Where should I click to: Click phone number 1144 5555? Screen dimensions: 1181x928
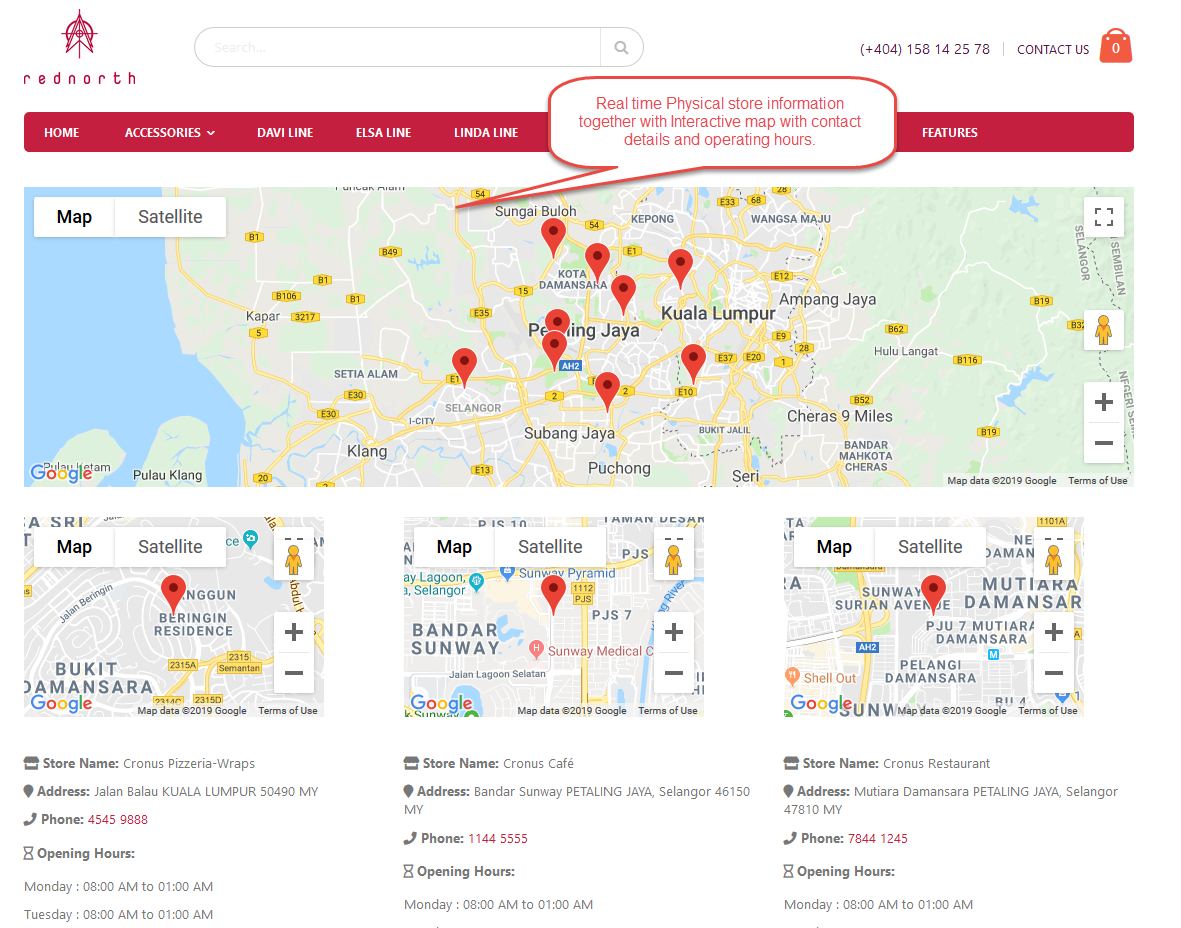[498, 838]
